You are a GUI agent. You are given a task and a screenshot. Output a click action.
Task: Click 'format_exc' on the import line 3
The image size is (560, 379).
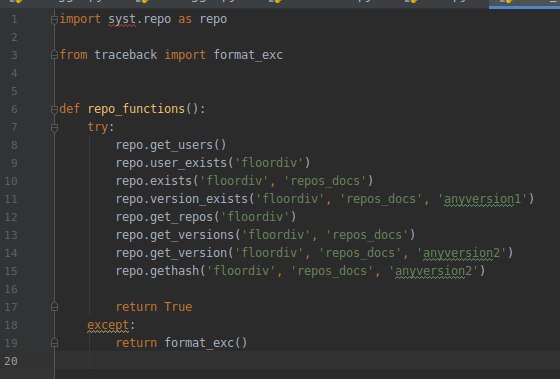click(x=248, y=55)
